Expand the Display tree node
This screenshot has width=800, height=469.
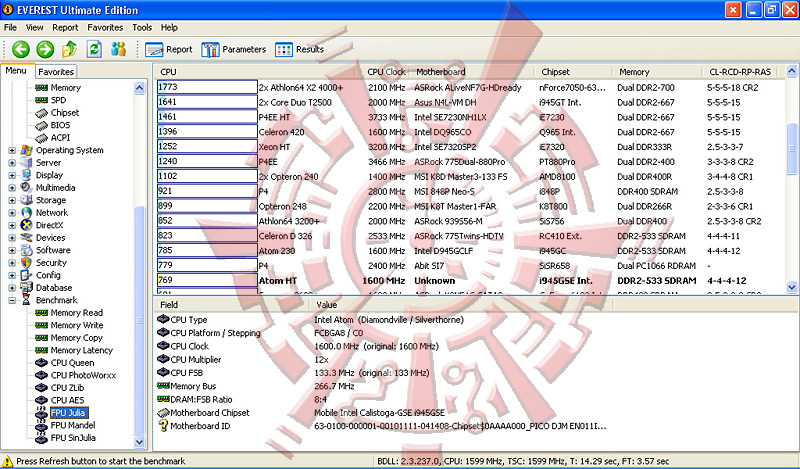point(12,176)
